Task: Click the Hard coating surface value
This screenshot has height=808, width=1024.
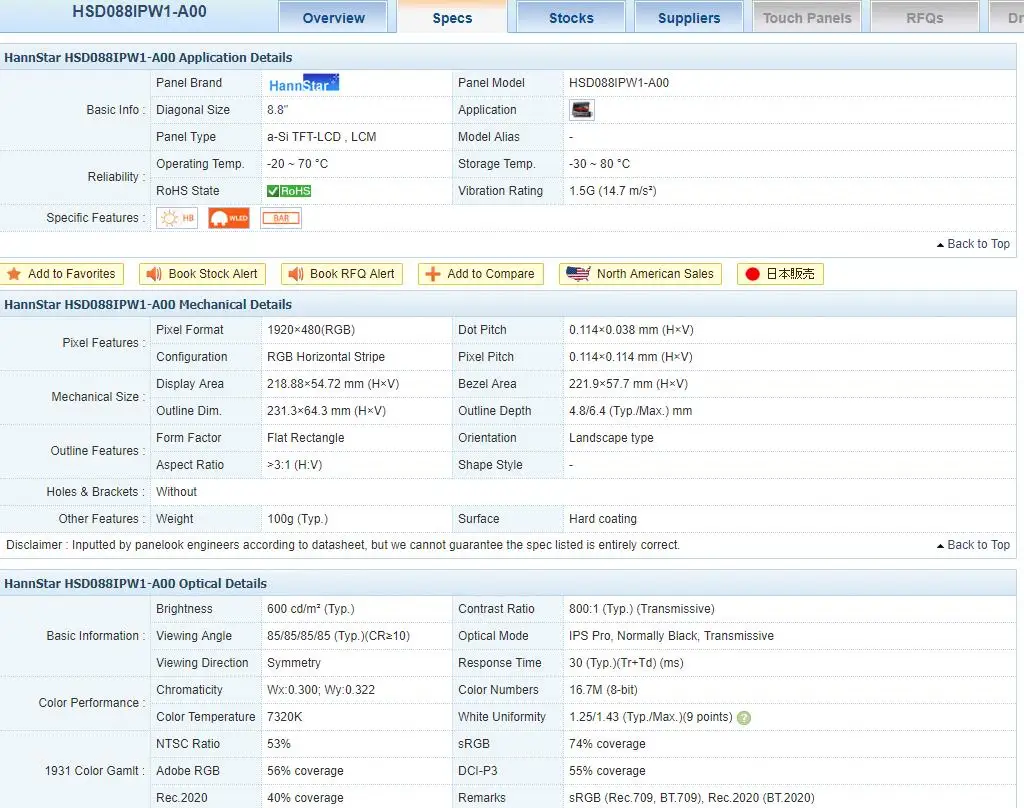Action: (603, 519)
